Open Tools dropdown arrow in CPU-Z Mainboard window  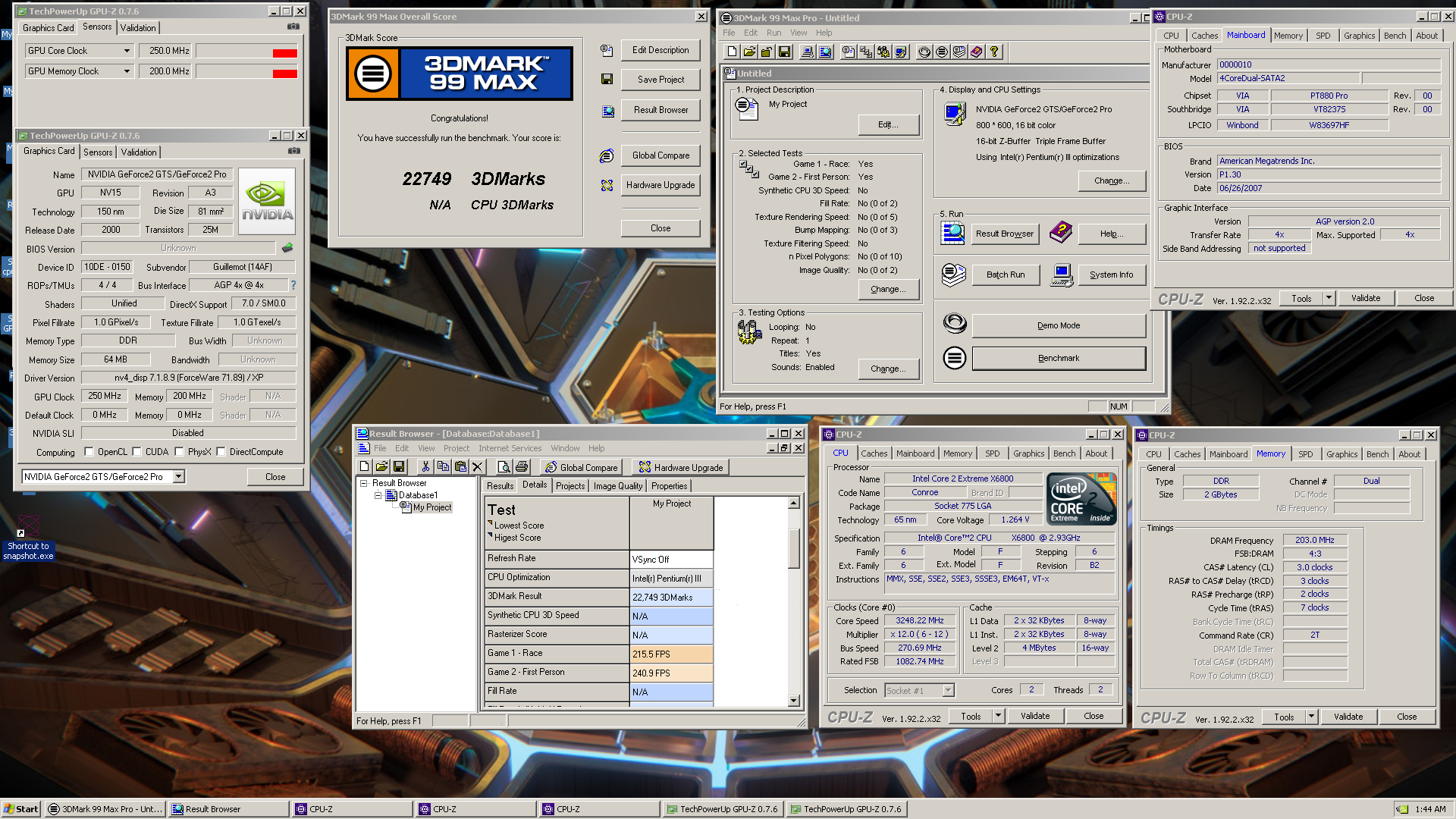click(x=1329, y=298)
